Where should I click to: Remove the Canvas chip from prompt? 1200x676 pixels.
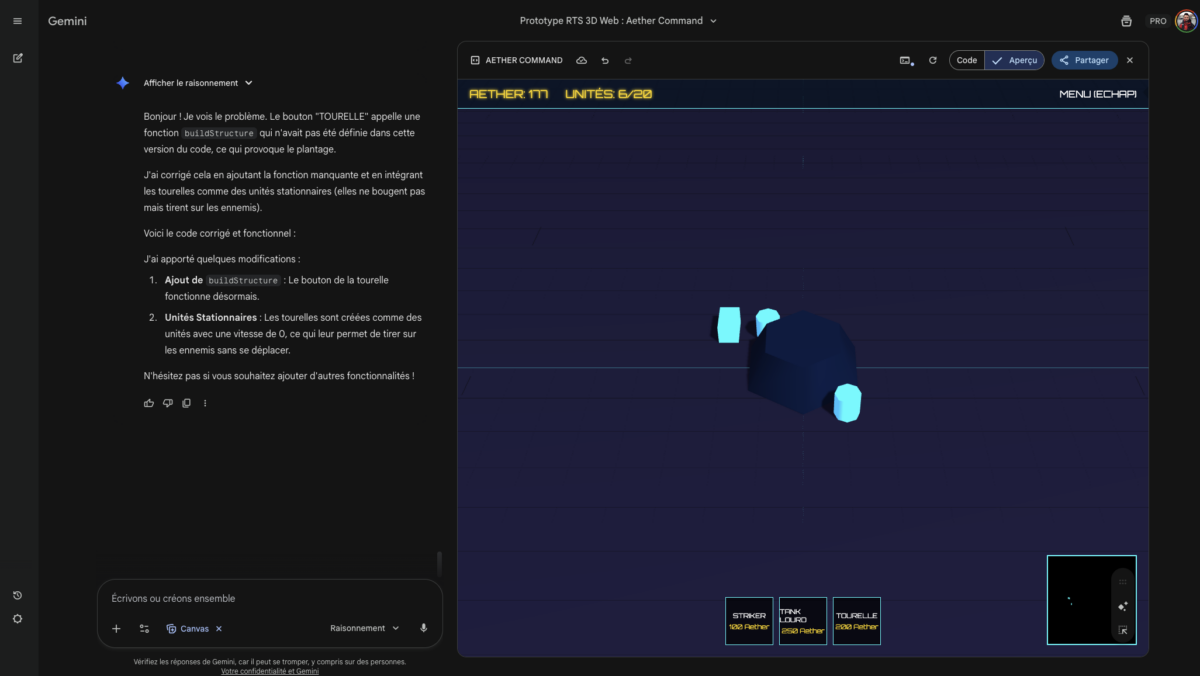[219, 629]
